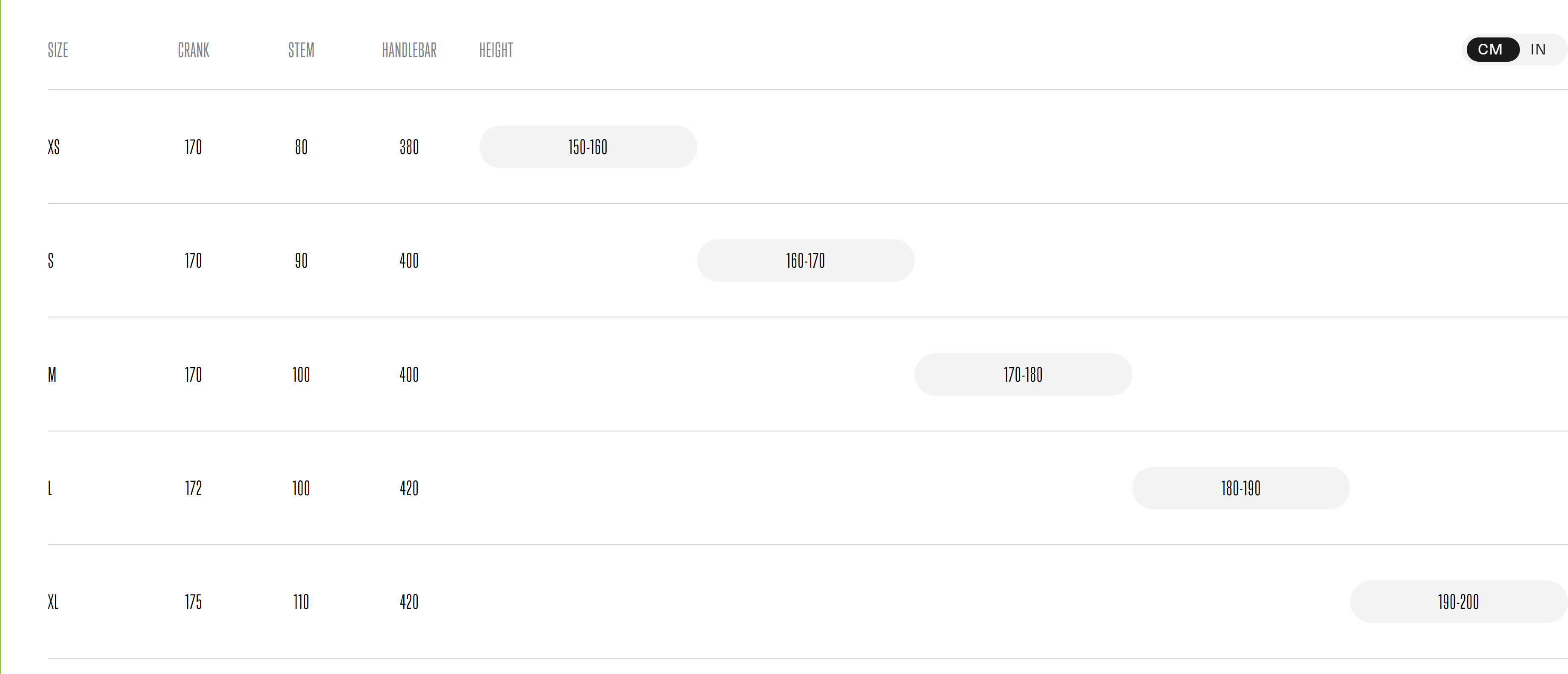
Task: Select the 170-180 height range bar
Action: 1023,374
